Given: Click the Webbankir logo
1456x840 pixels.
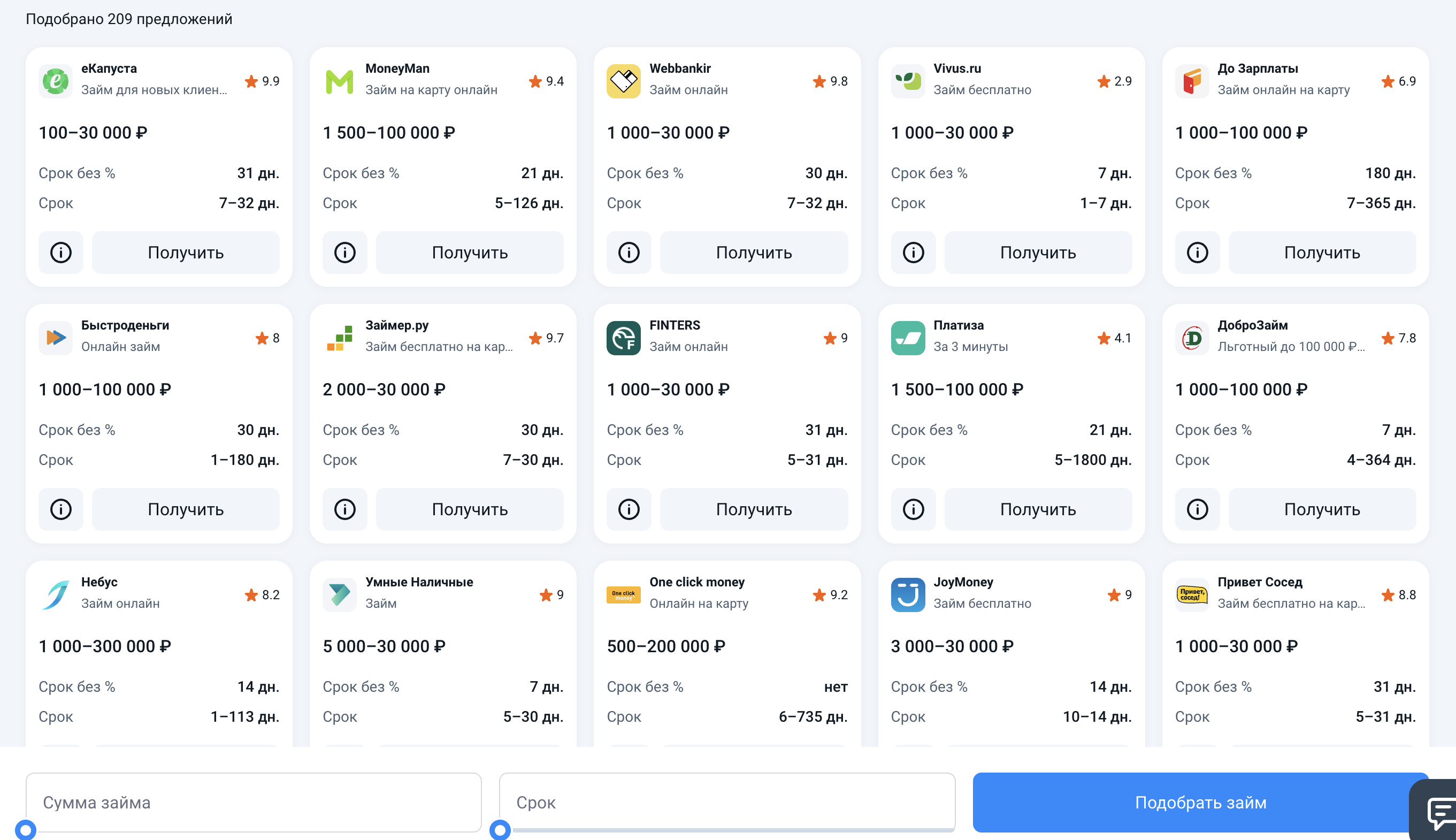Looking at the screenshot, I should click(624, 81).
